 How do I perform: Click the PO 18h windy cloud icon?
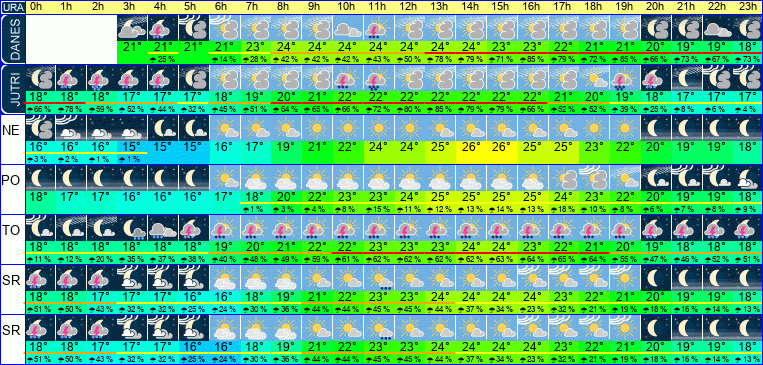594,177
